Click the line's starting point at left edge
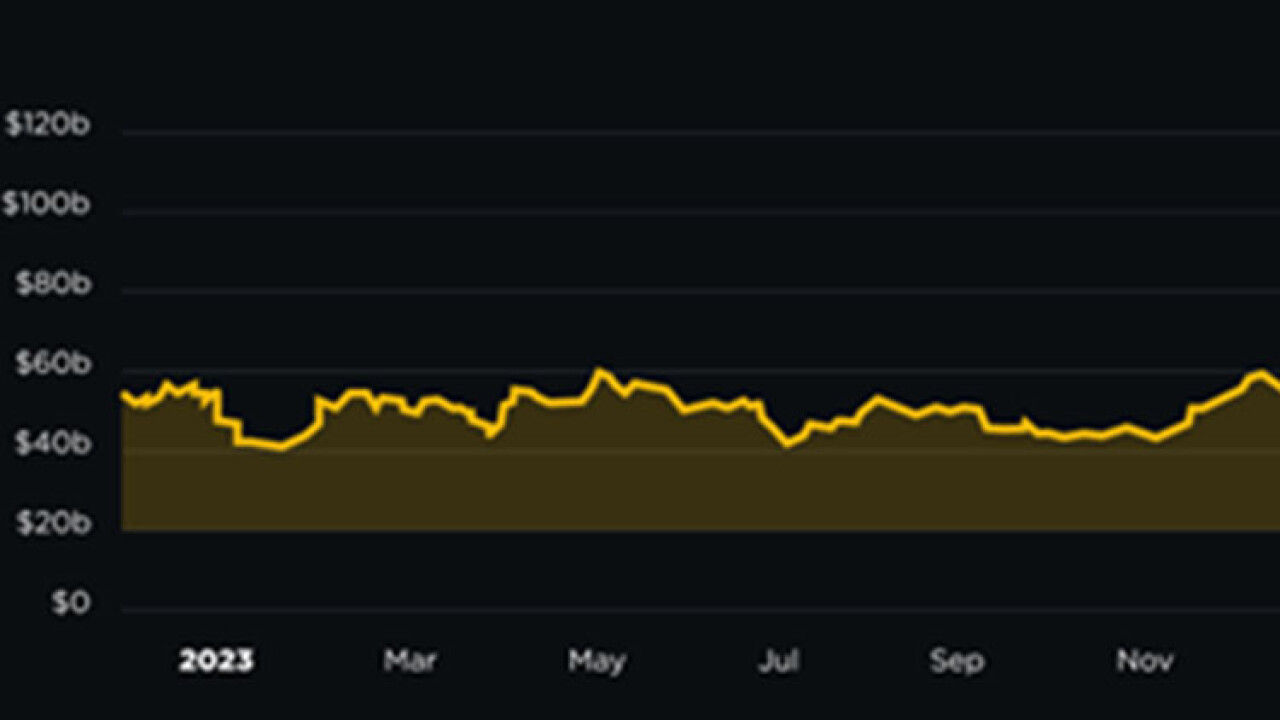The image size is (1280, 720). 123,394
